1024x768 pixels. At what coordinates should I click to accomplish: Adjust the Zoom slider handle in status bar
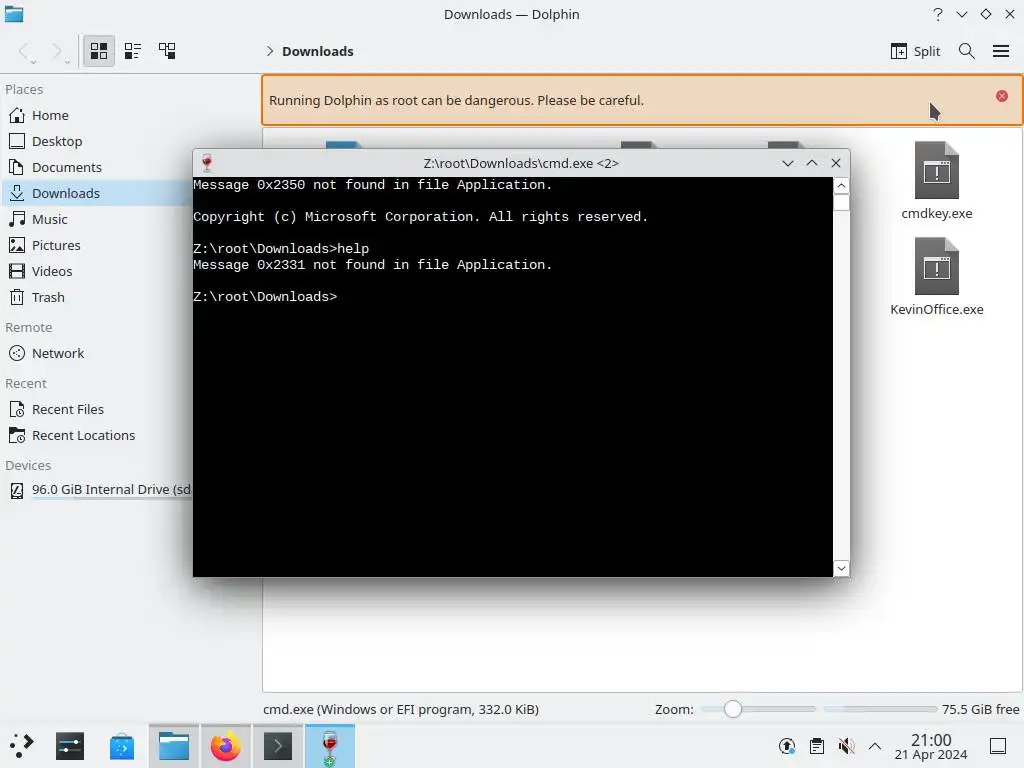(x=733, y=709)
